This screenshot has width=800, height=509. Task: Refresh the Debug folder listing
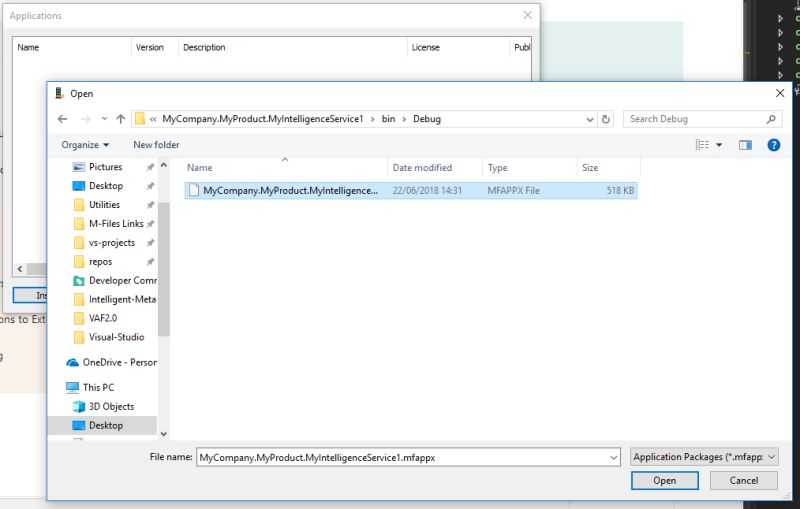pyautogui.click(x=606, y=119)
